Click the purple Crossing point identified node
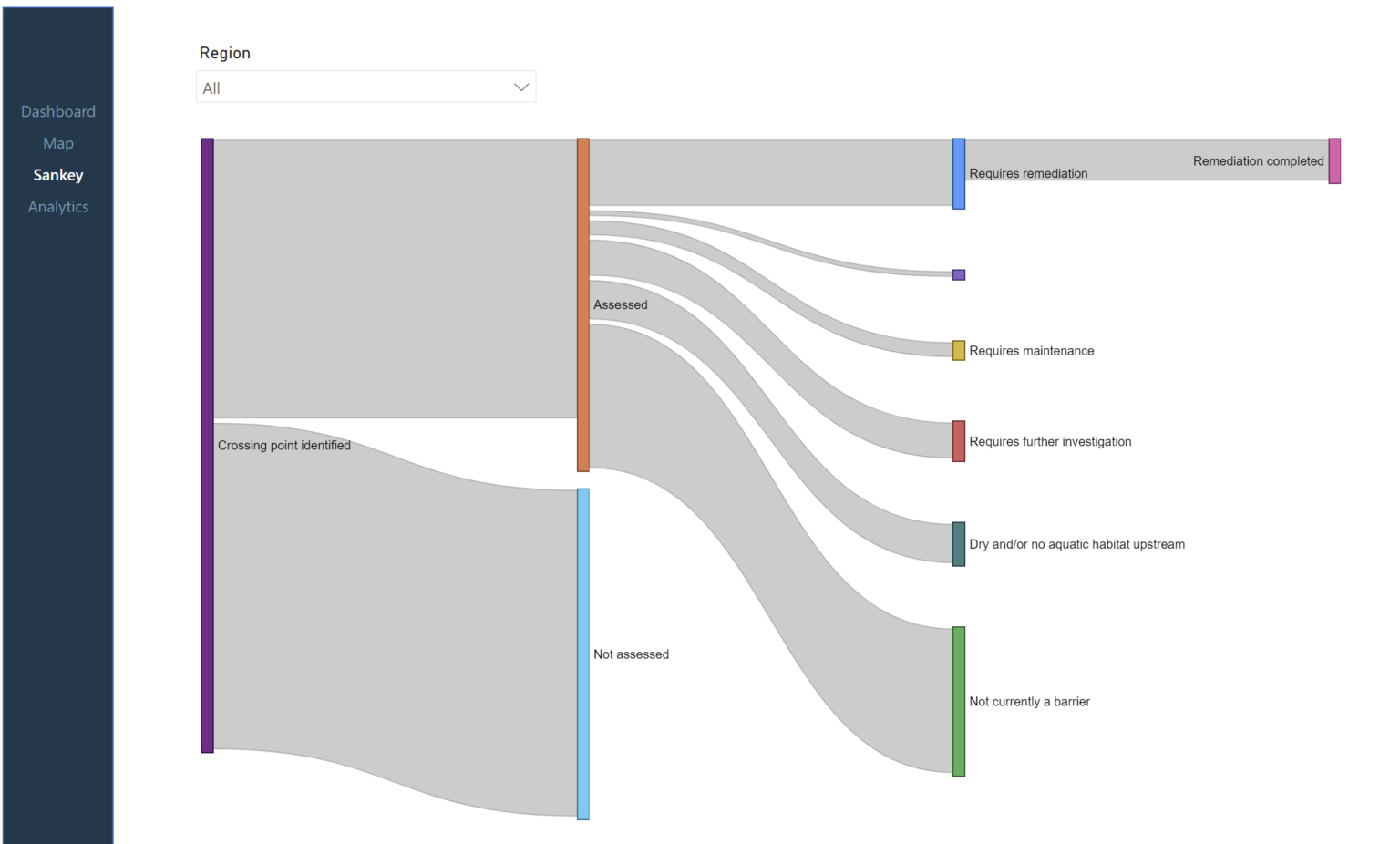 tap(208, 446)
